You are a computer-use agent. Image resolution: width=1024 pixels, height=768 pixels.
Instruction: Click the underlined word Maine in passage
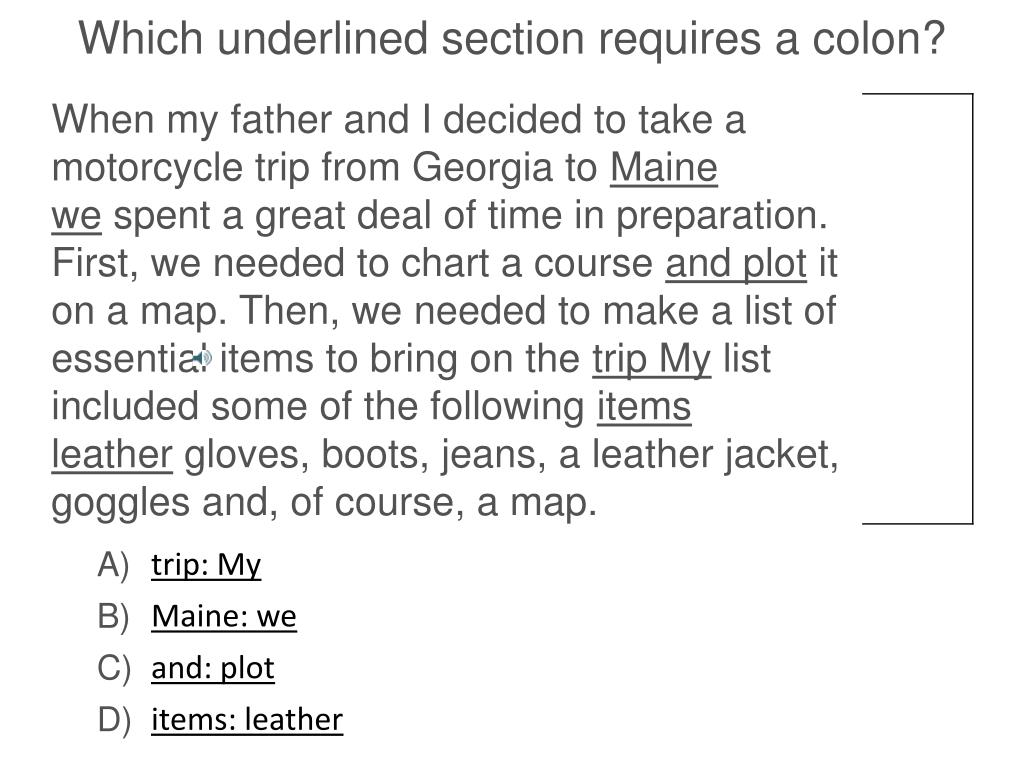click(664, 168)
